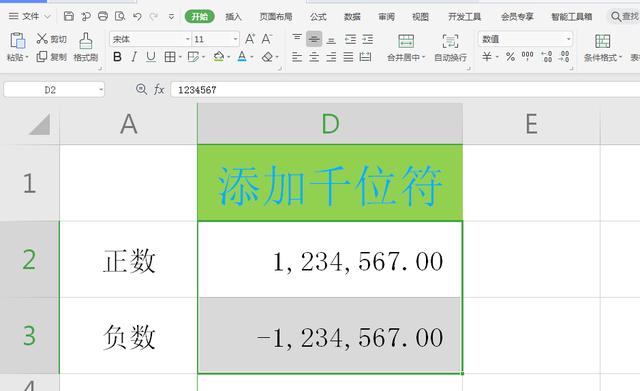Expand the paste options arrow

coord(27,58)
